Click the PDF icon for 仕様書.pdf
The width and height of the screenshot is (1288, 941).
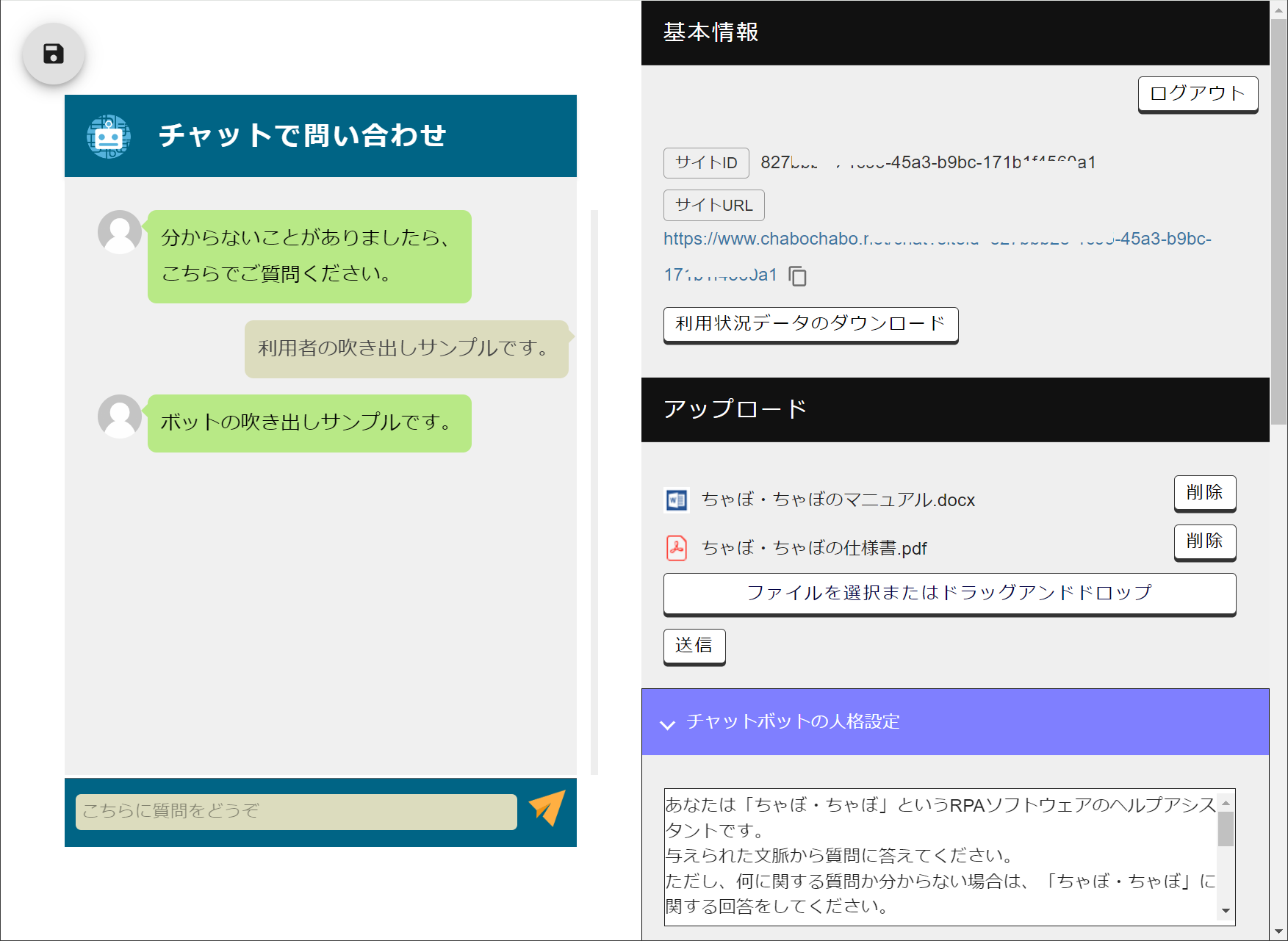tap(676, 548)
